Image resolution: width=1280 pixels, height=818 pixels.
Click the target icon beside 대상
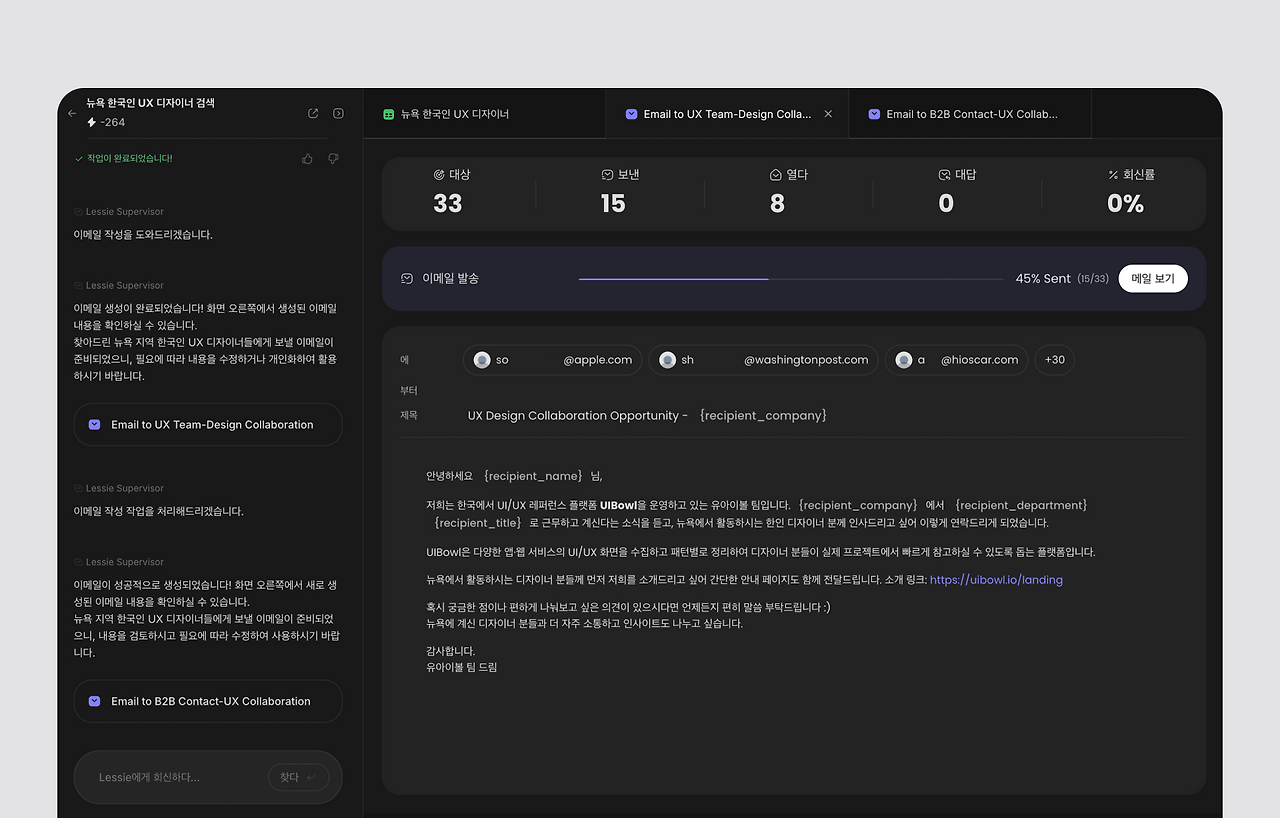(439, 175)
